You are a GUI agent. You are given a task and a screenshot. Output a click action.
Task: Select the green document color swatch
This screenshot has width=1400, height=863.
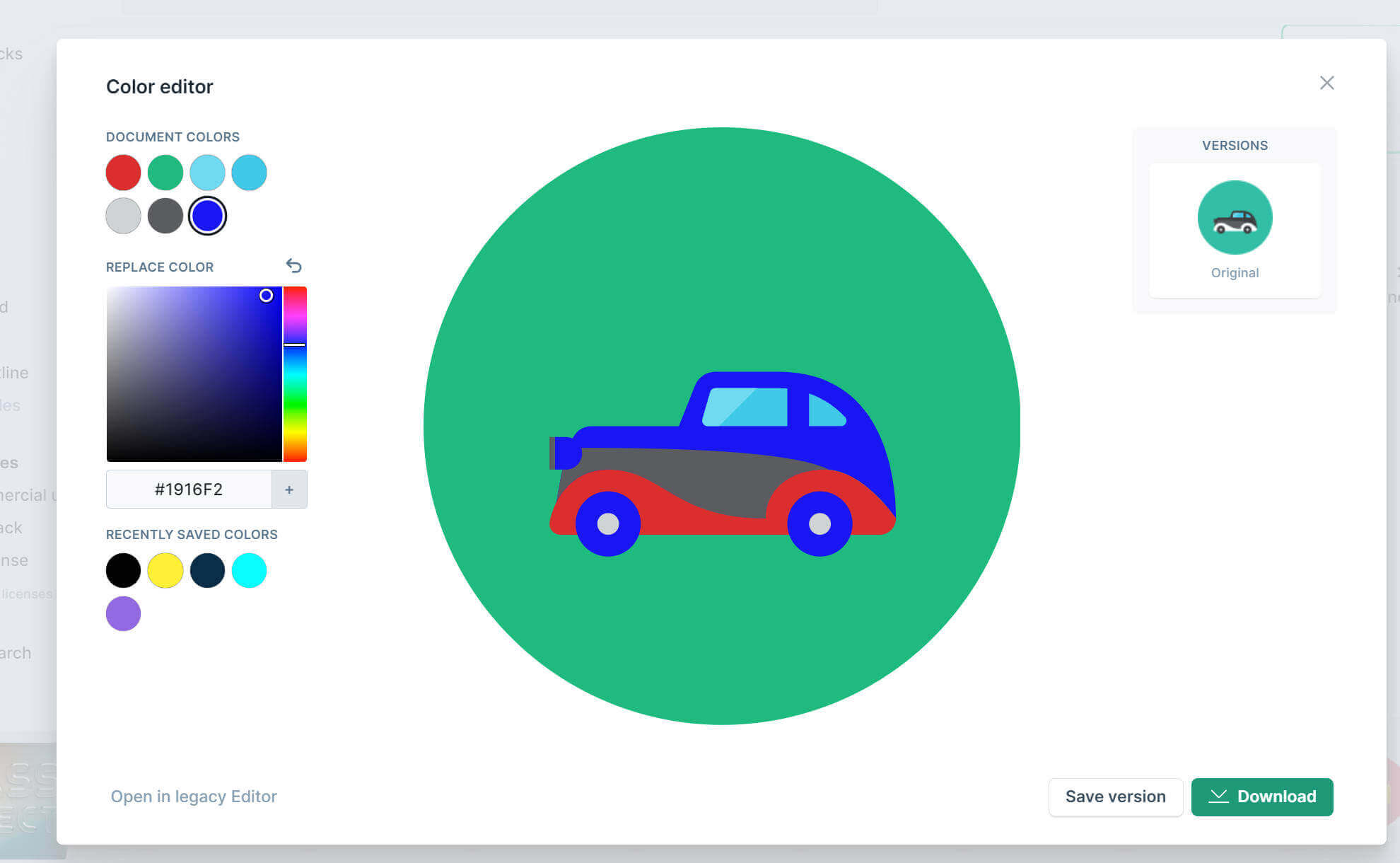[165, 173]
